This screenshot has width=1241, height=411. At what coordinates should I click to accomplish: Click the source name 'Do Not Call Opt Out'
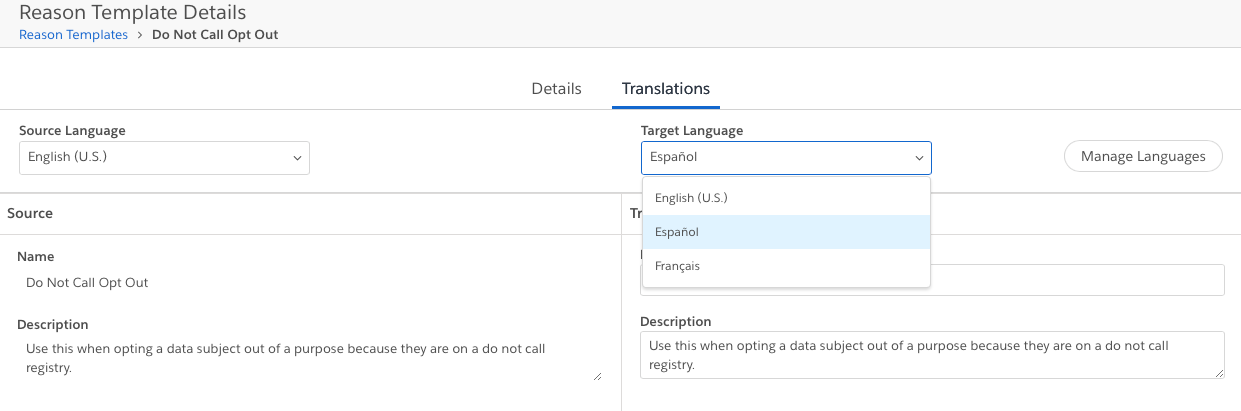87,283
